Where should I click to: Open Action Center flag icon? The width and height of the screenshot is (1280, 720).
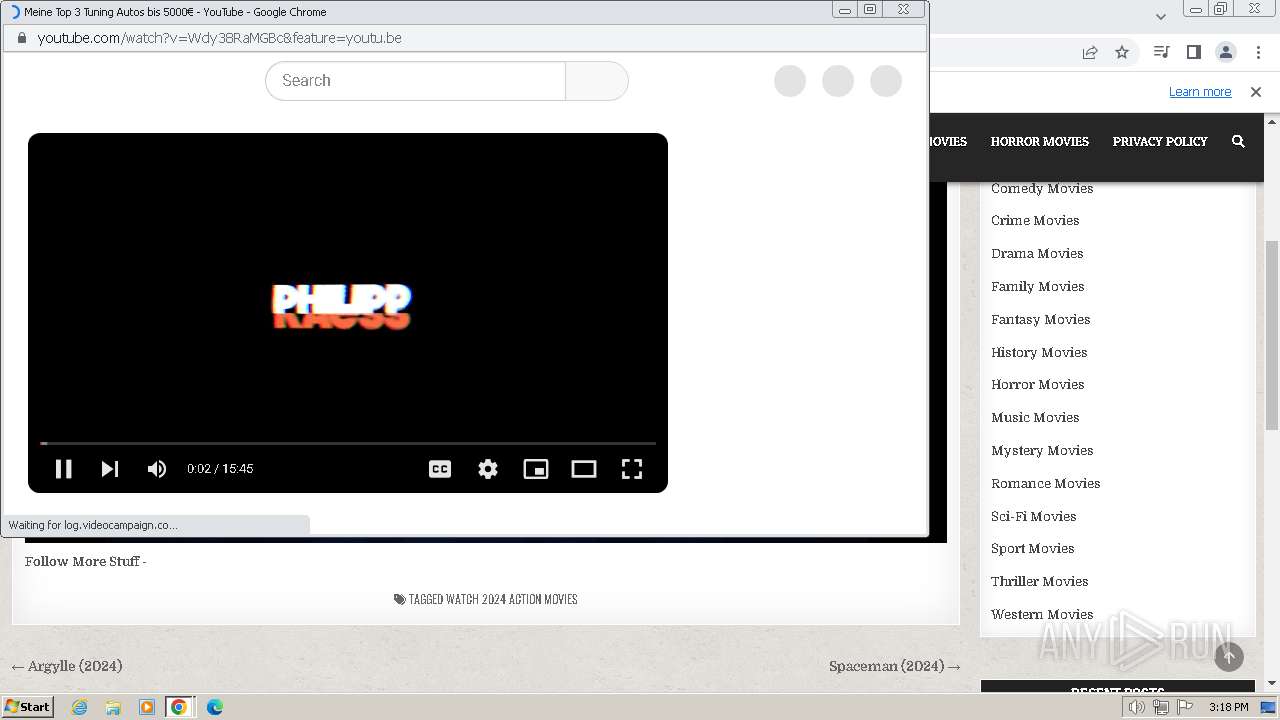coord(1184,707)
